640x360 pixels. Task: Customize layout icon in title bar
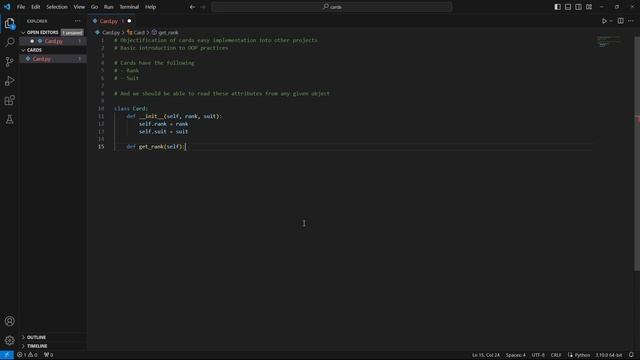click(x=589, y=7)
